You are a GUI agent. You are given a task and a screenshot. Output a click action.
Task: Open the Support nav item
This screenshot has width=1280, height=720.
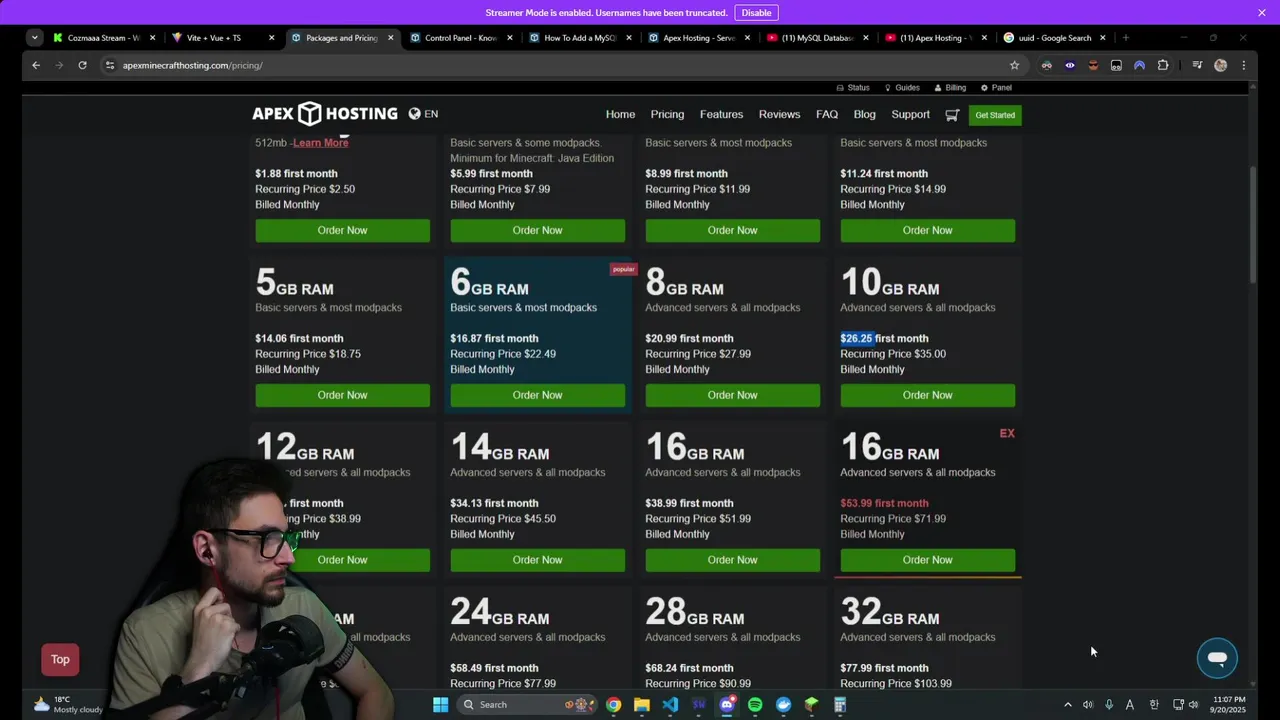coord(910,114)
